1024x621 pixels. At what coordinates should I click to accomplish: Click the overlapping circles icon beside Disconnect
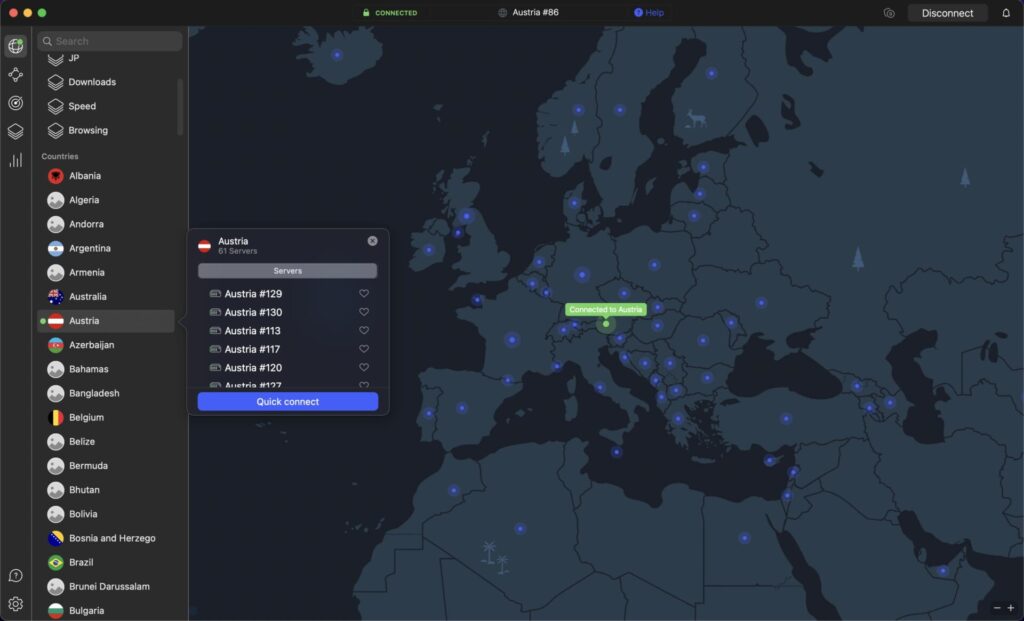click(x=889, y=13)
